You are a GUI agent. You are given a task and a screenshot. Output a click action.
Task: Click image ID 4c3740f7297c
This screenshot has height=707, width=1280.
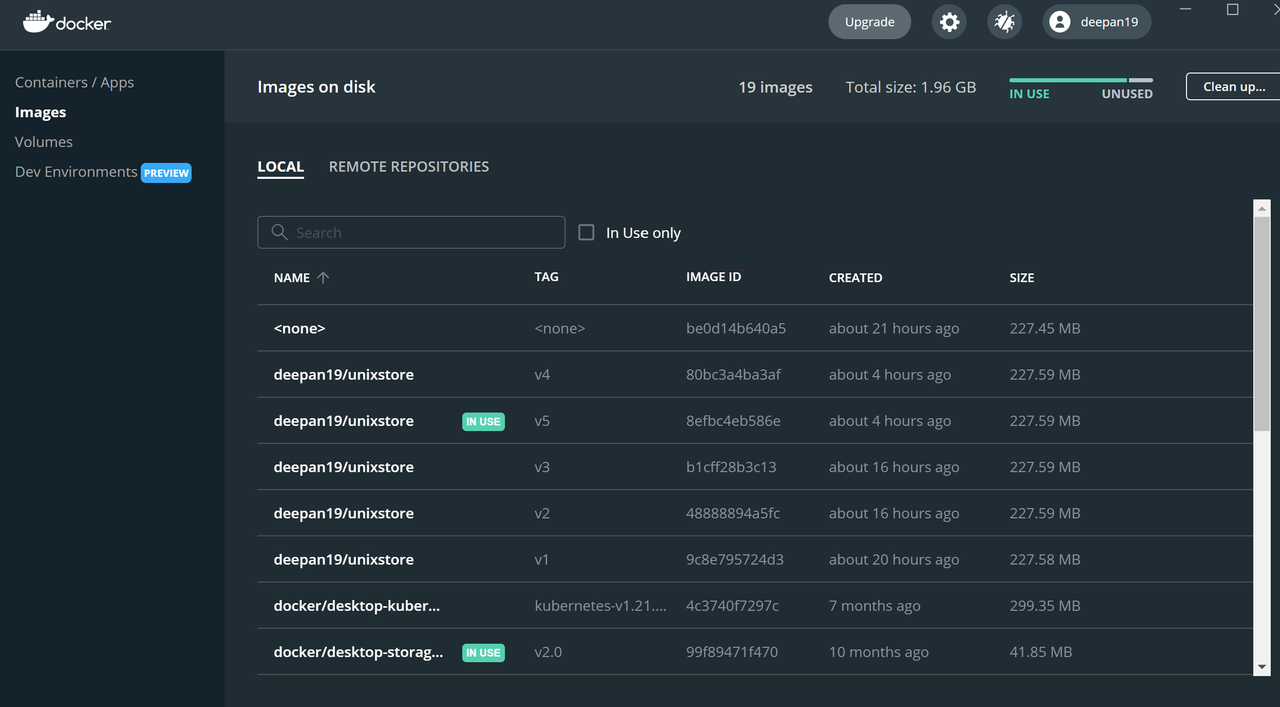[x=732, y=606]
